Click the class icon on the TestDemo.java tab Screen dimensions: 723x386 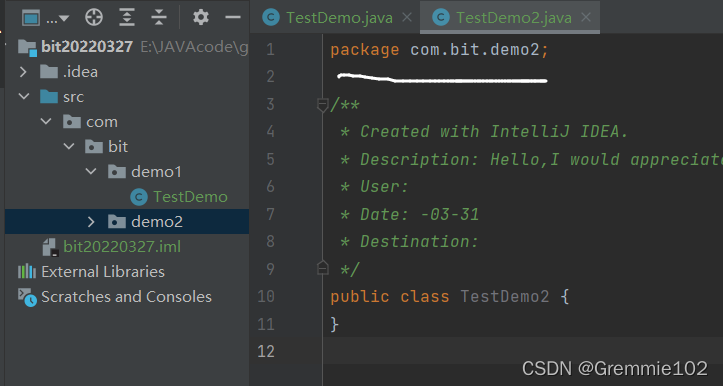271,18
